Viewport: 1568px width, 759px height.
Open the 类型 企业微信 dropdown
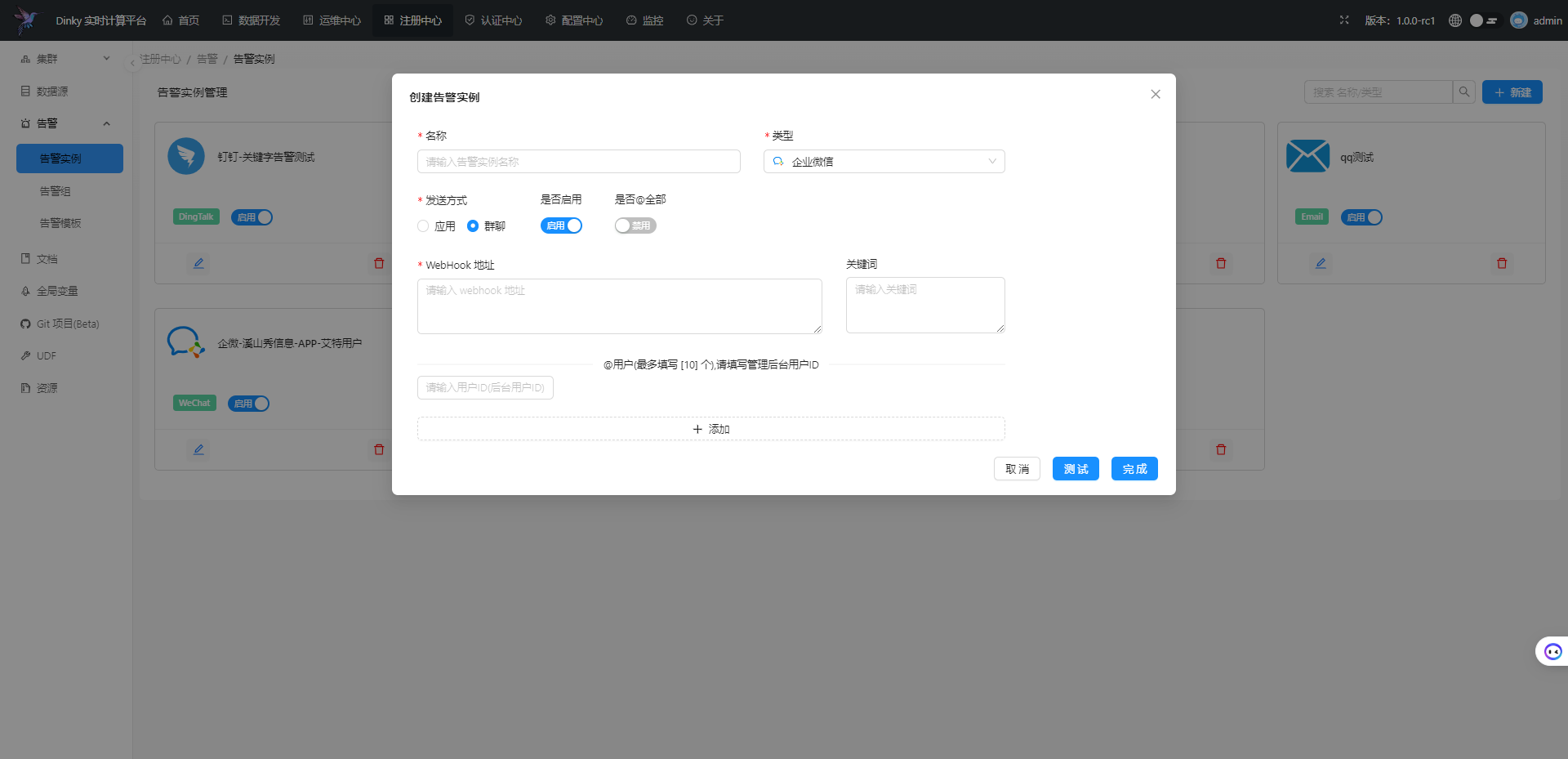point(884,162)
